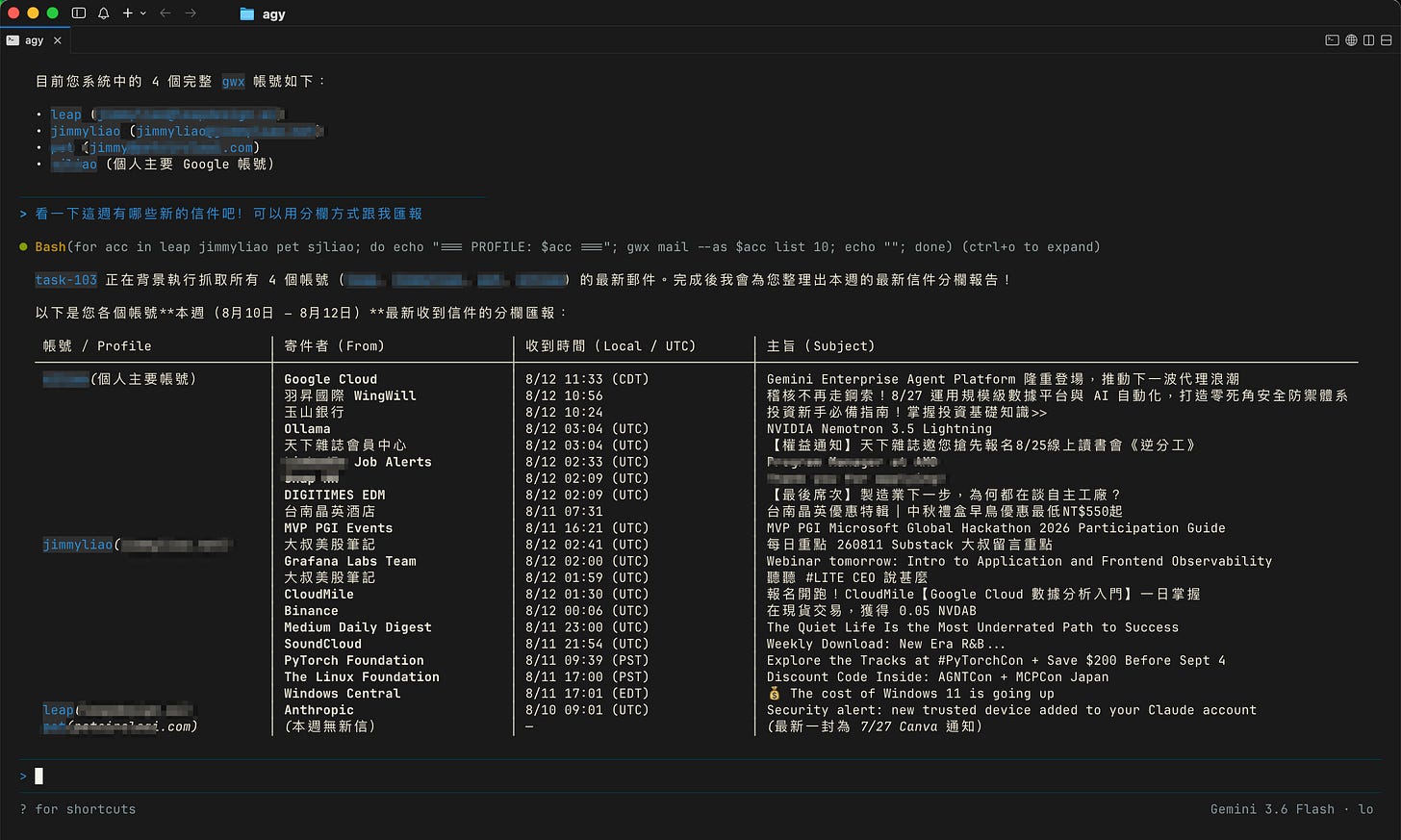Click the Binance sender cell
The height and width of the screenshot is (840, 1401).
click(x=311, y=611)
